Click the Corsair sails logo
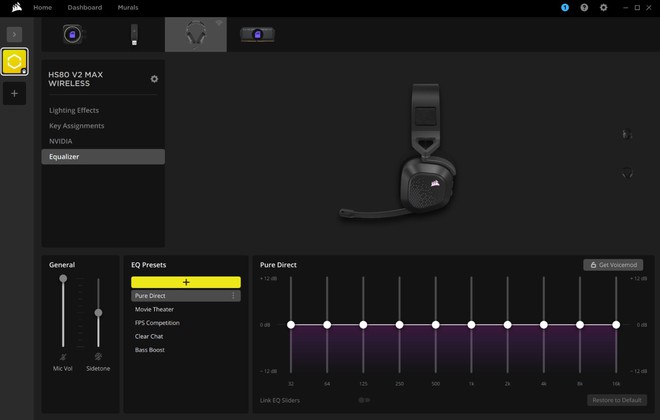The image size is (660, 420). tap(17, 7)
